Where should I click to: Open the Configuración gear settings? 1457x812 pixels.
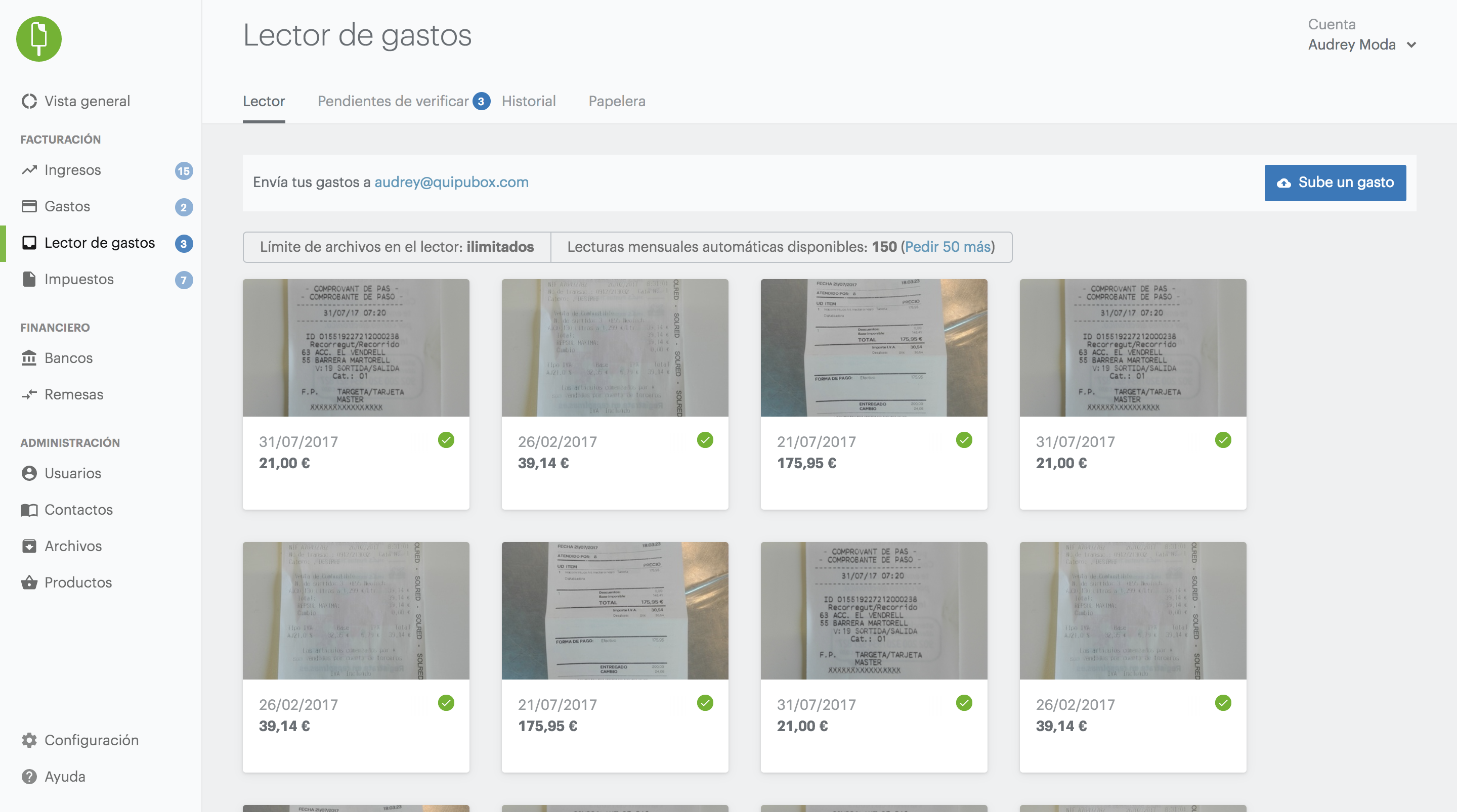(x=29, y=740)
